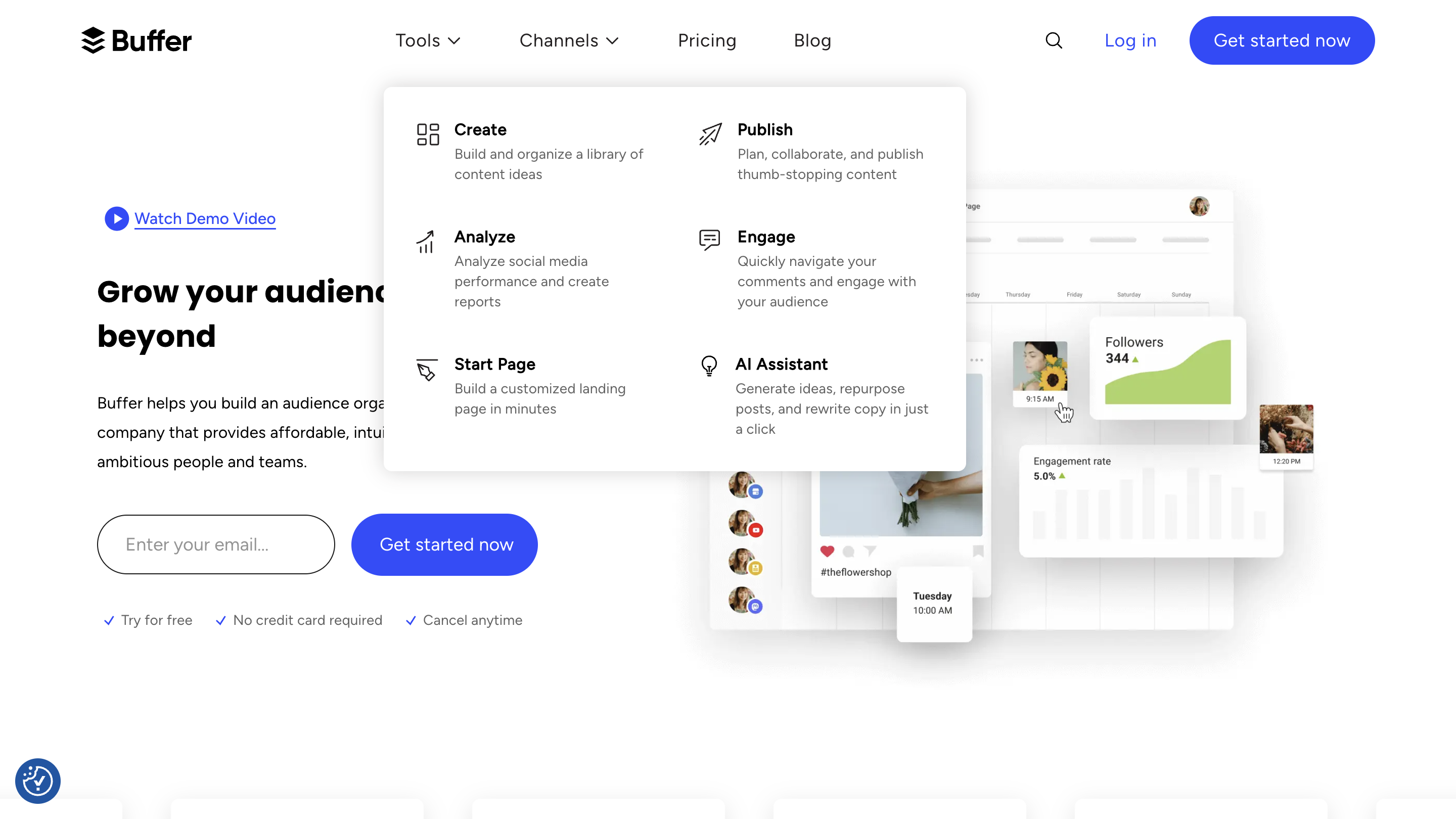This screenshot has height=819, width=1456.
Task: Open the Pricing menu item
Action: pos(707,40)
